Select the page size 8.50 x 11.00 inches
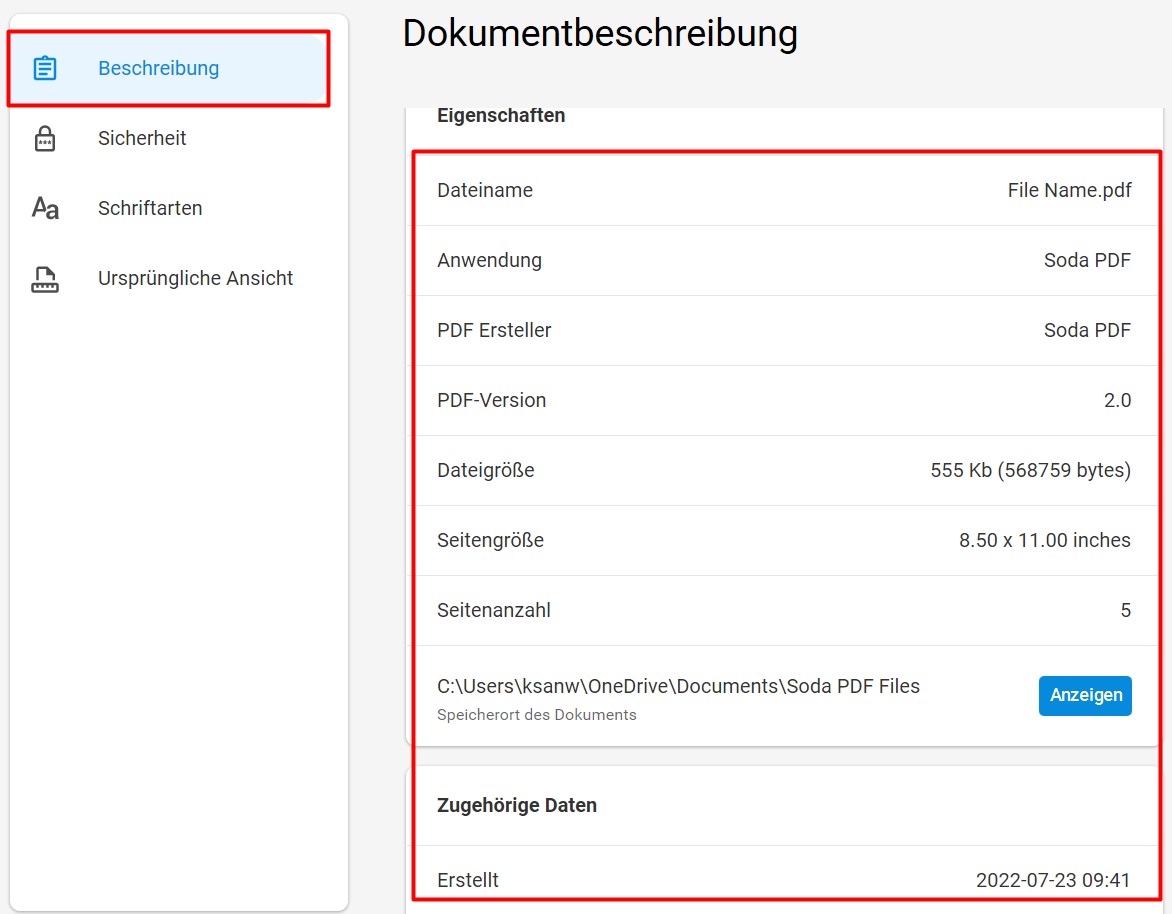Image resolution: width=1172 pixels, height=914 pixels. (x=1044, y=540)
